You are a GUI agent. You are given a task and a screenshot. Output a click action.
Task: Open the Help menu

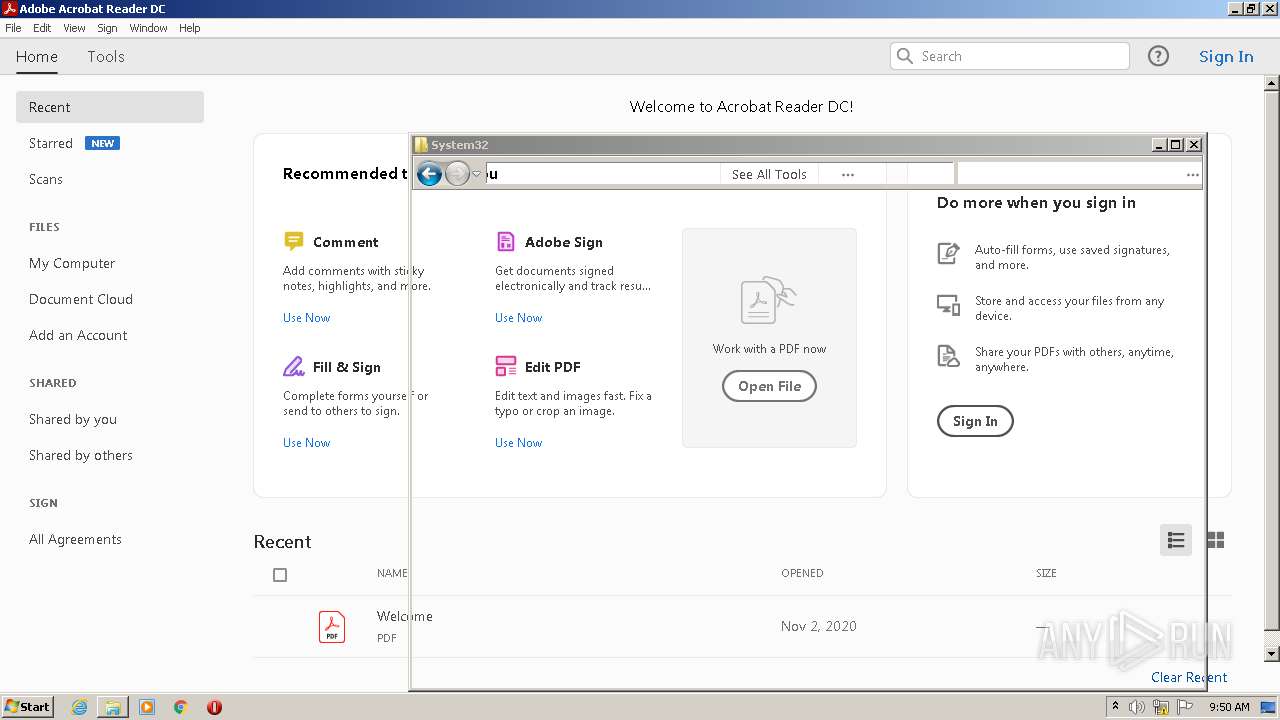click(190, 28)
